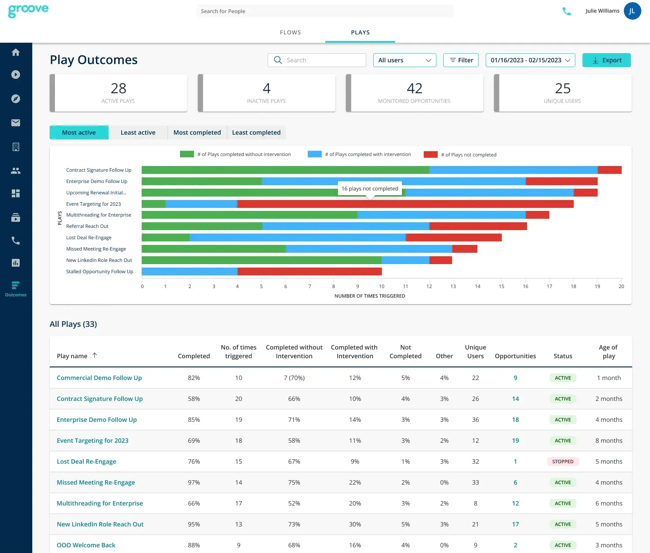The width and height of the screenshot is (650, 553).
Task: Click the 42 Monitored Opportunities card
Action: [415, 93]
